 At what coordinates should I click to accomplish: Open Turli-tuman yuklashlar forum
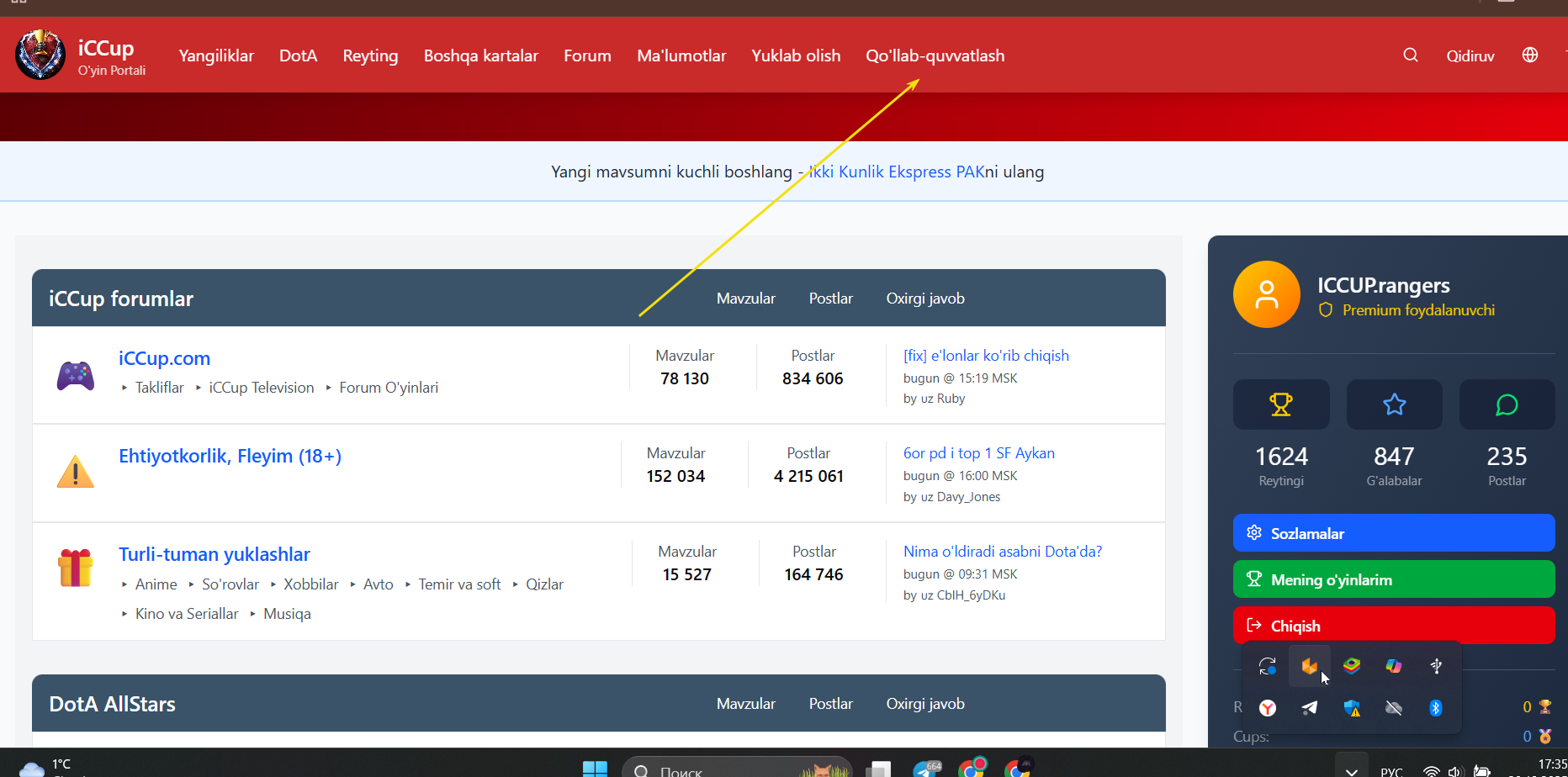[215, 554]
